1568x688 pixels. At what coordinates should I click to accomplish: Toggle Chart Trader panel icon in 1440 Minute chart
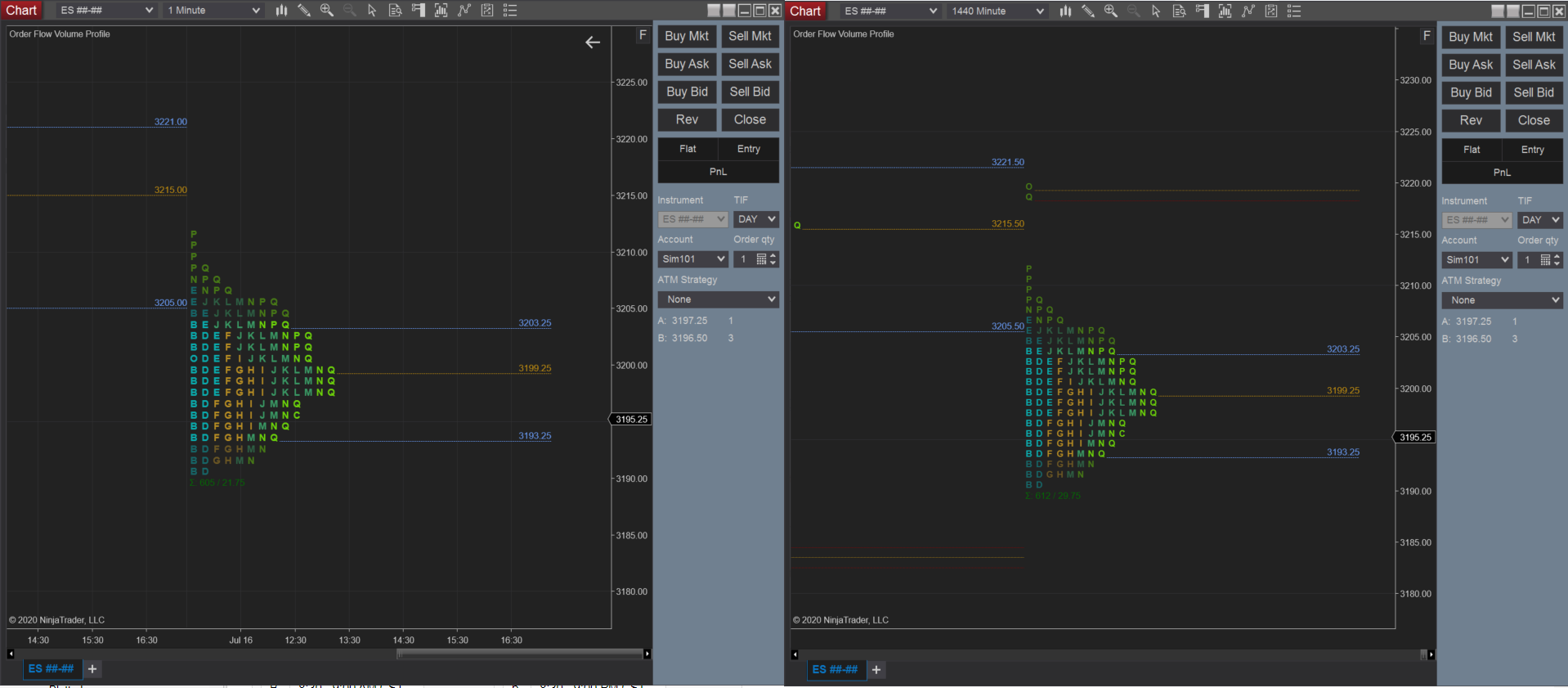1202,11
